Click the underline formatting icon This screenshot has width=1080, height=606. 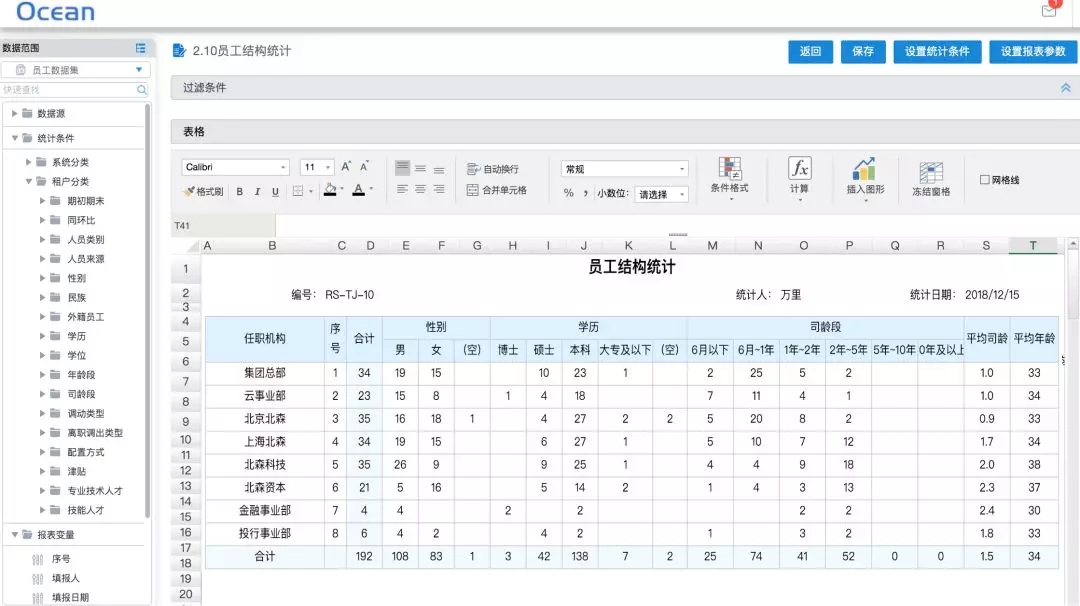275,191
